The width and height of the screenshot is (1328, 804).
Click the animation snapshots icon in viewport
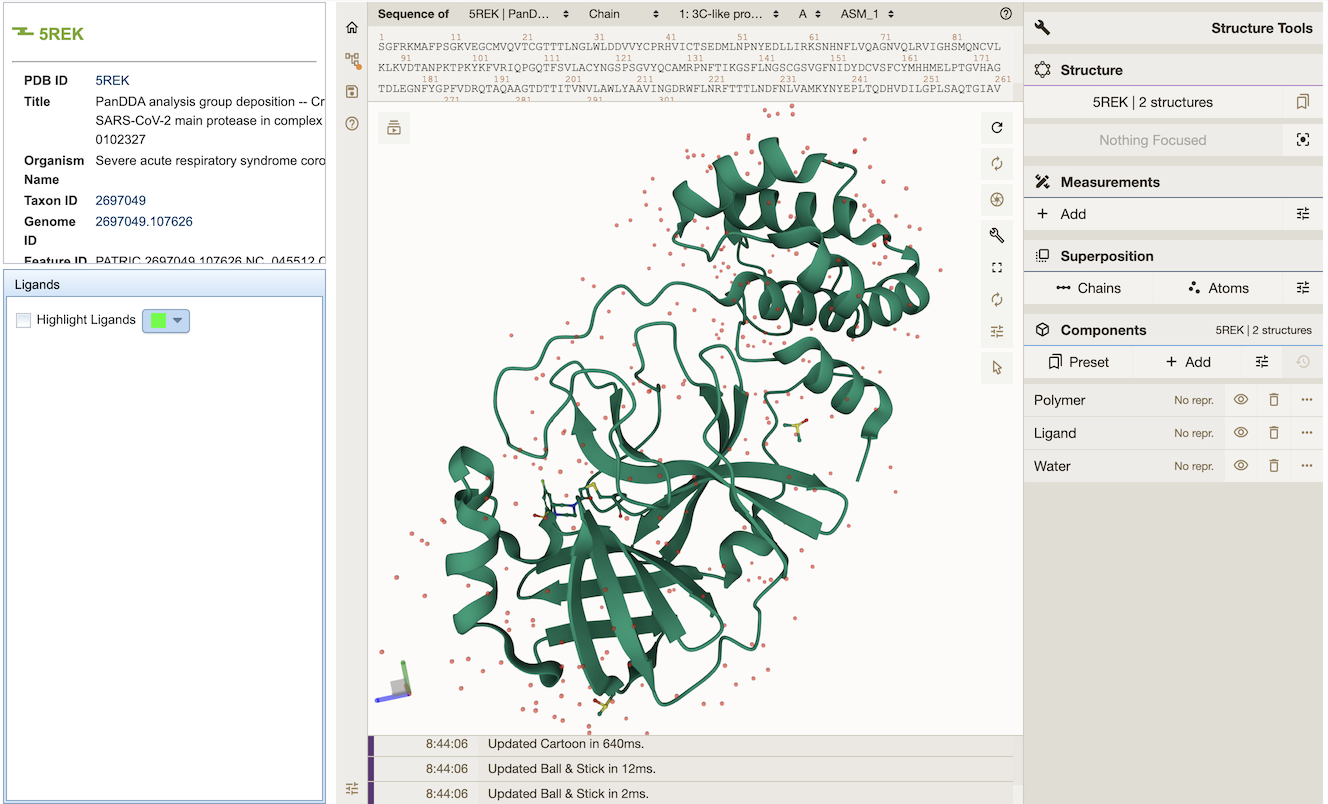(394, 128)
